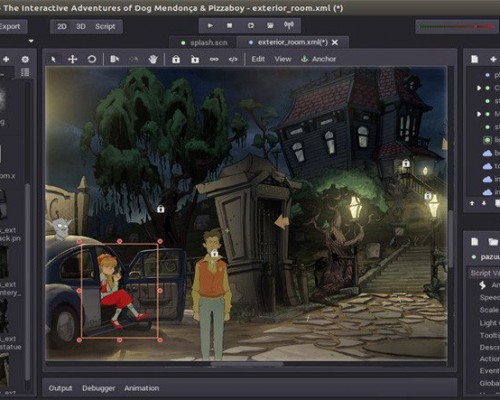Click new scene page icon in scene dock
The width and height of the screenshot is (500, 400).
(x=475, y=59)
